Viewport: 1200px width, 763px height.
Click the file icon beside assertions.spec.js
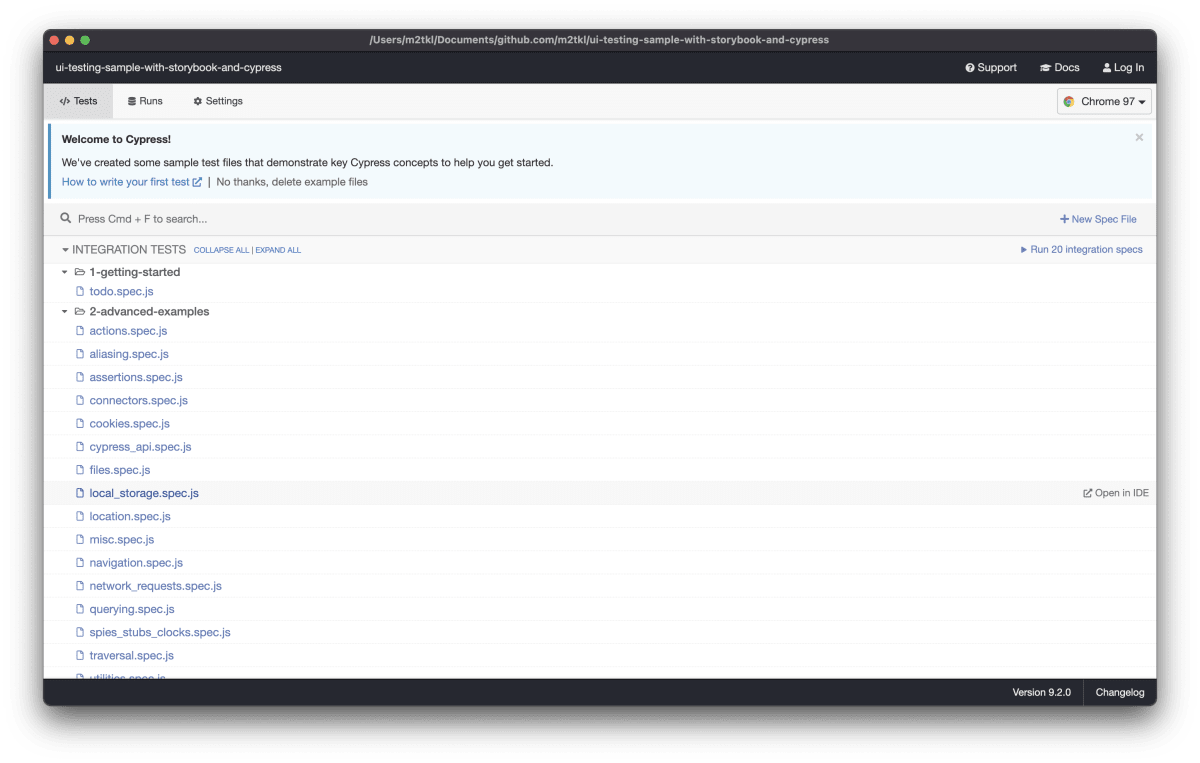(x=80, y=377)
